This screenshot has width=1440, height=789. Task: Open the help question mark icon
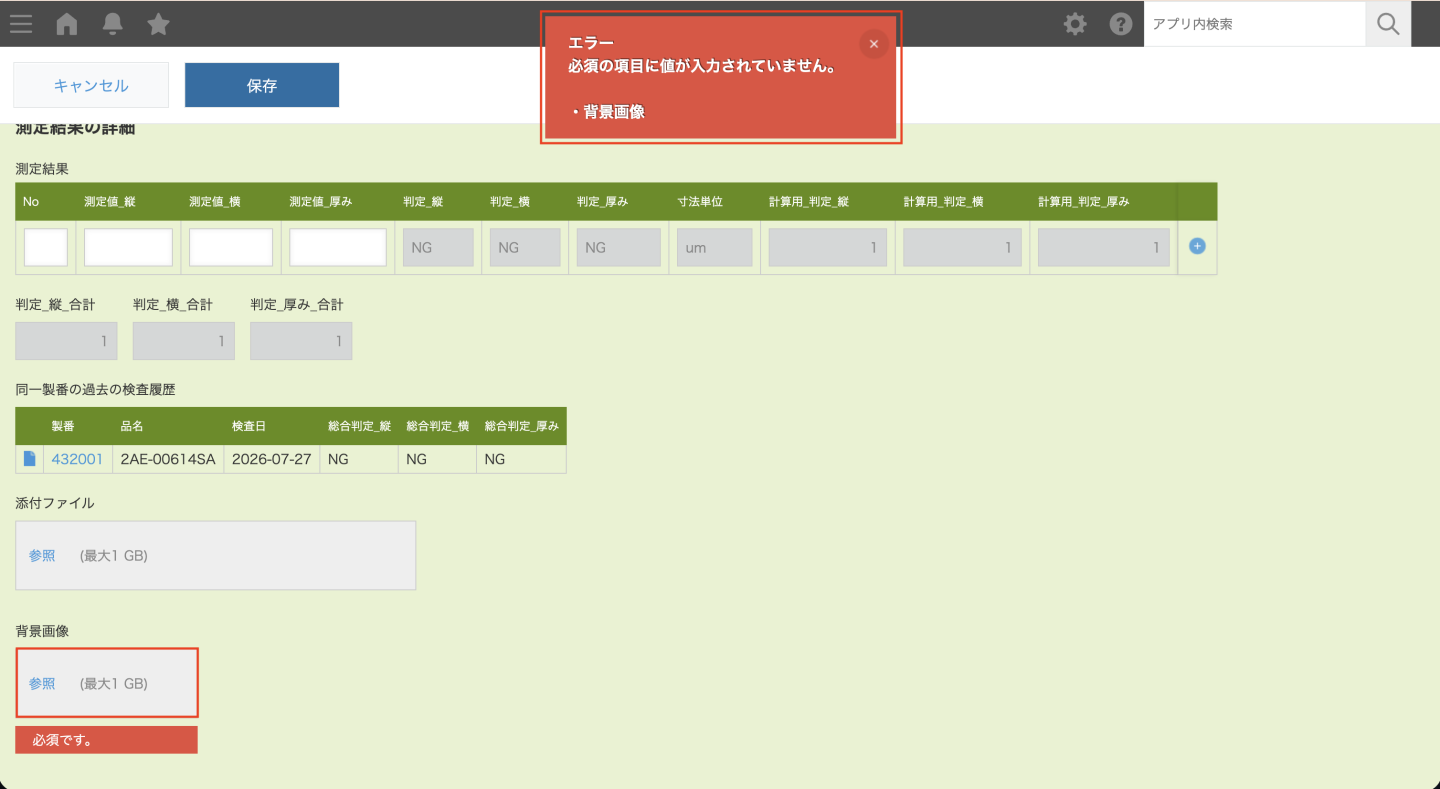[x=1121, y=24]
